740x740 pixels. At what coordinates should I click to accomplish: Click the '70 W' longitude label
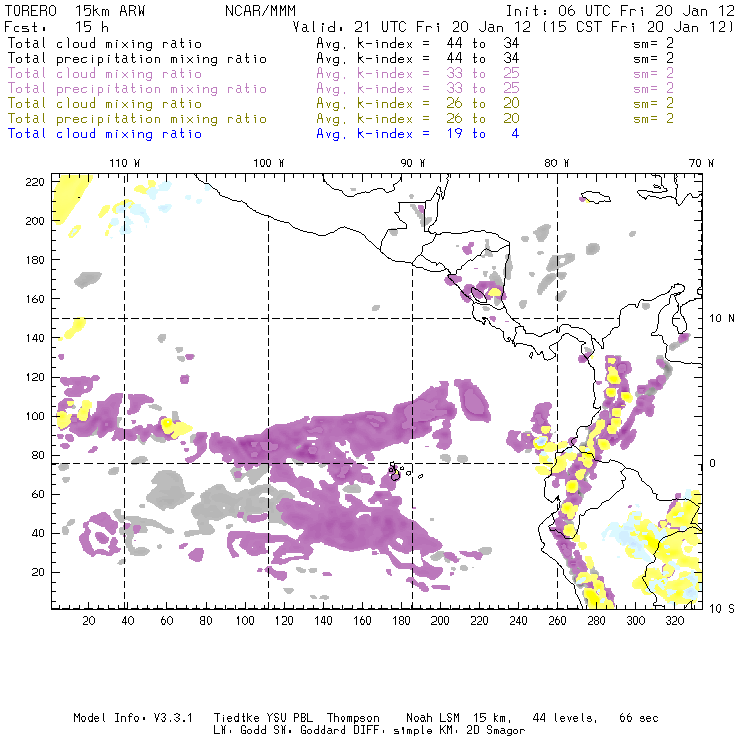pyautogui.click(x=701, y=163)
